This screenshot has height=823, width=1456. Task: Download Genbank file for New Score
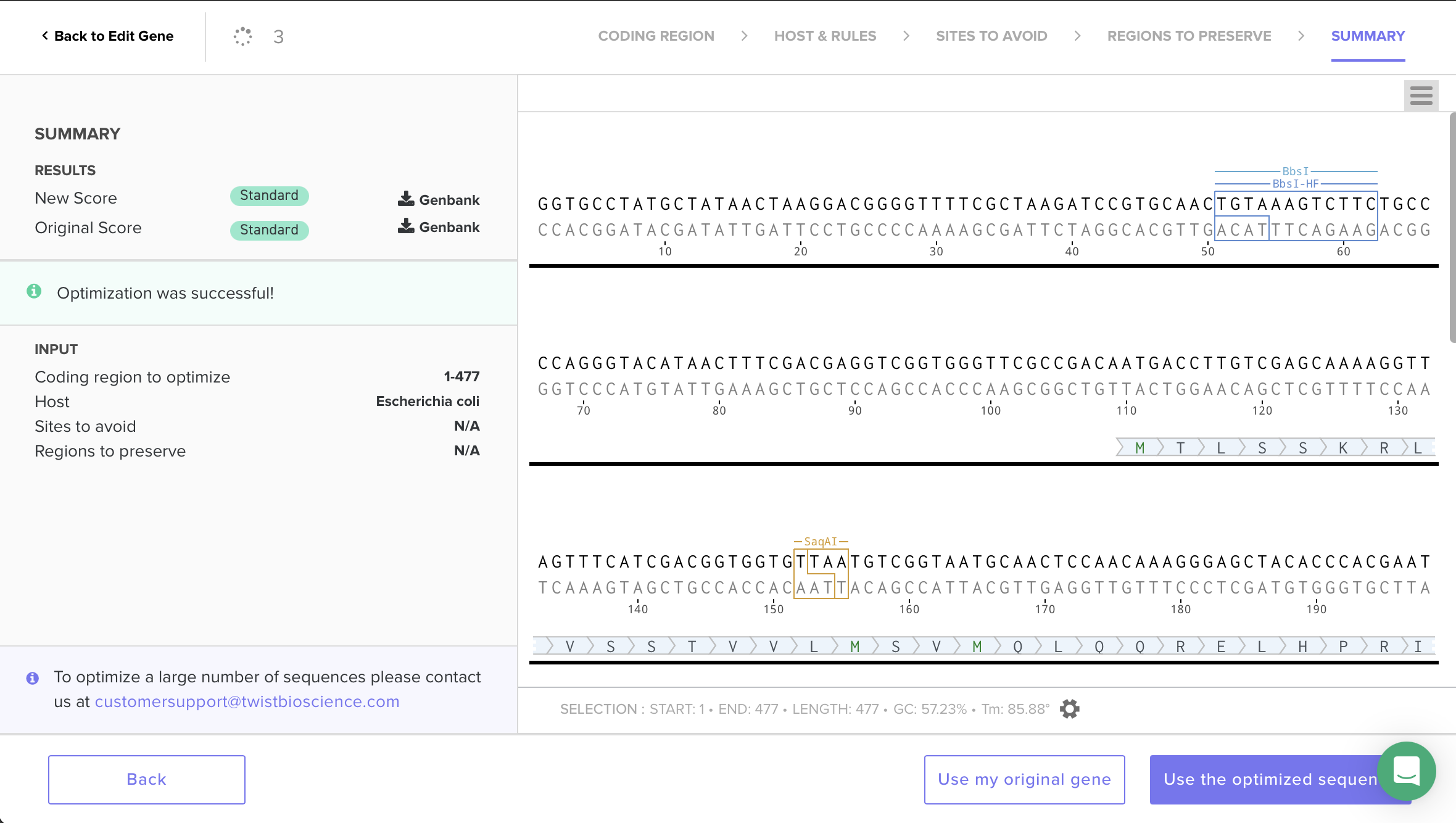[x=439, y=199]
